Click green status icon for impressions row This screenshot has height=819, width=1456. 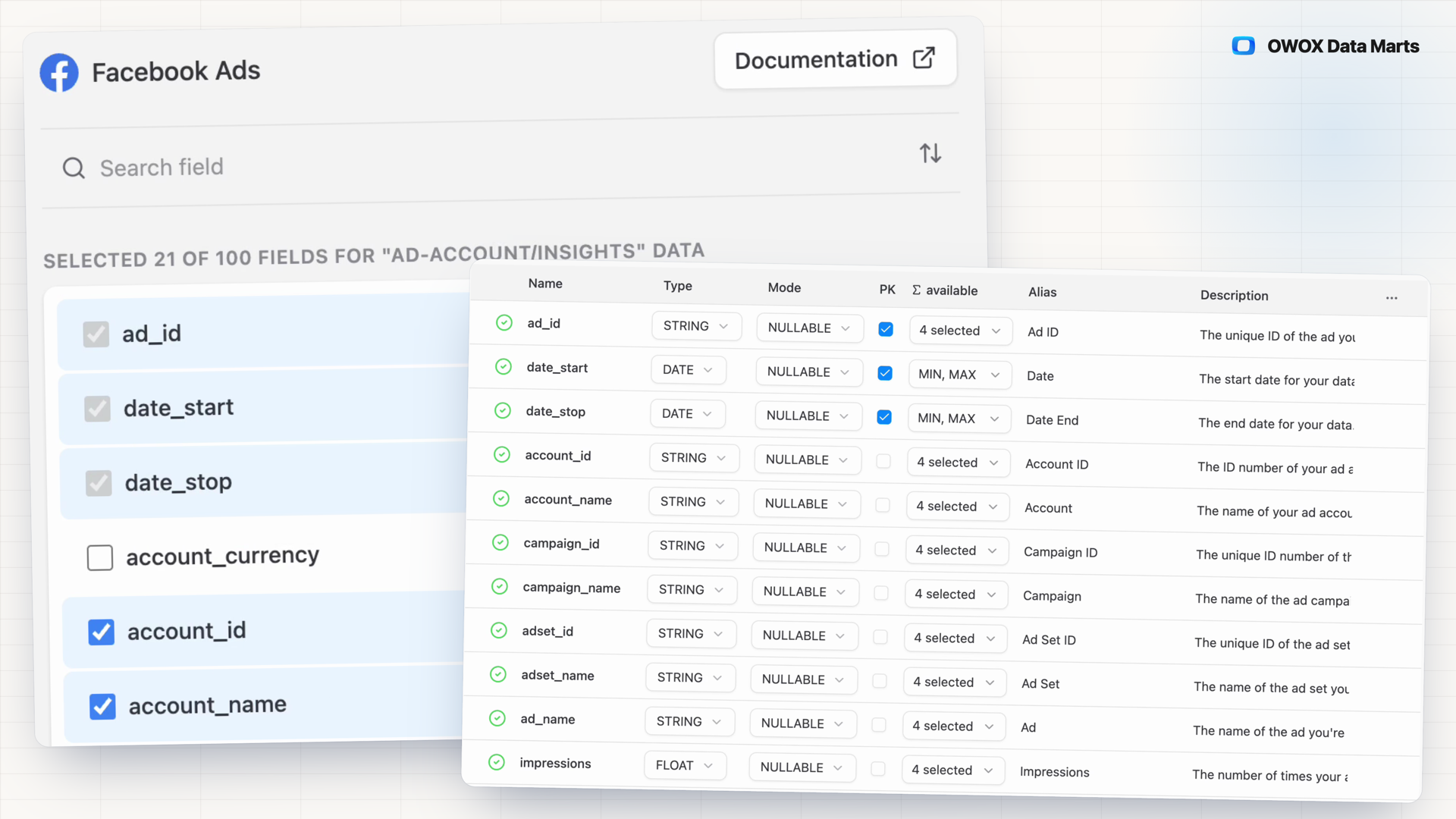coord(497,763)
